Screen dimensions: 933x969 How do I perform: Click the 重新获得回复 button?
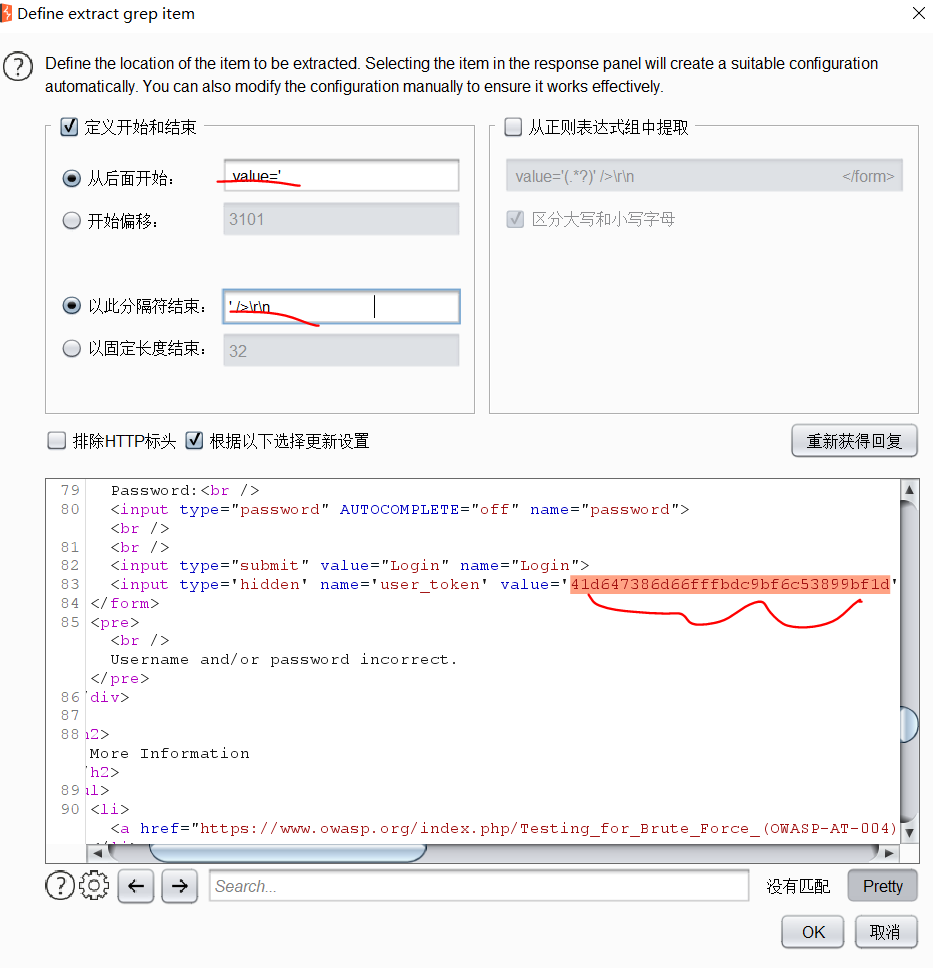point(854,441)
